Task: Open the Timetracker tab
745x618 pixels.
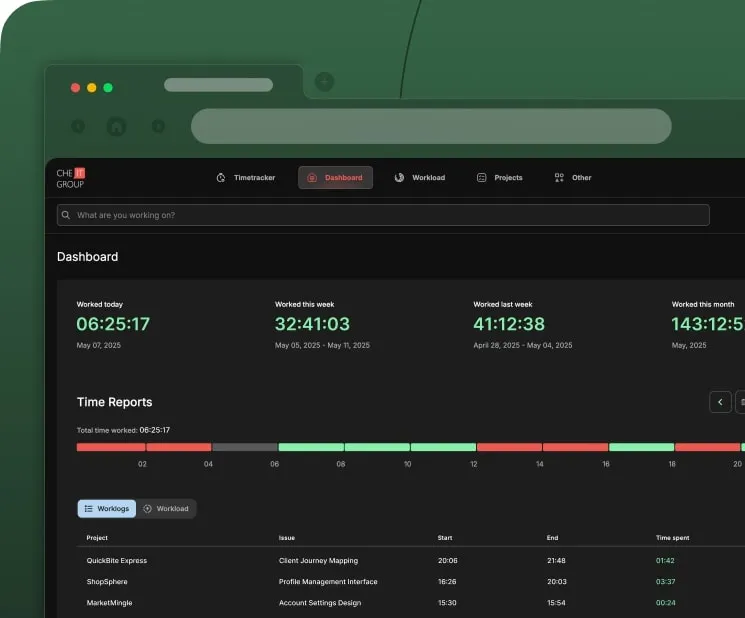Action: [246, 178]
